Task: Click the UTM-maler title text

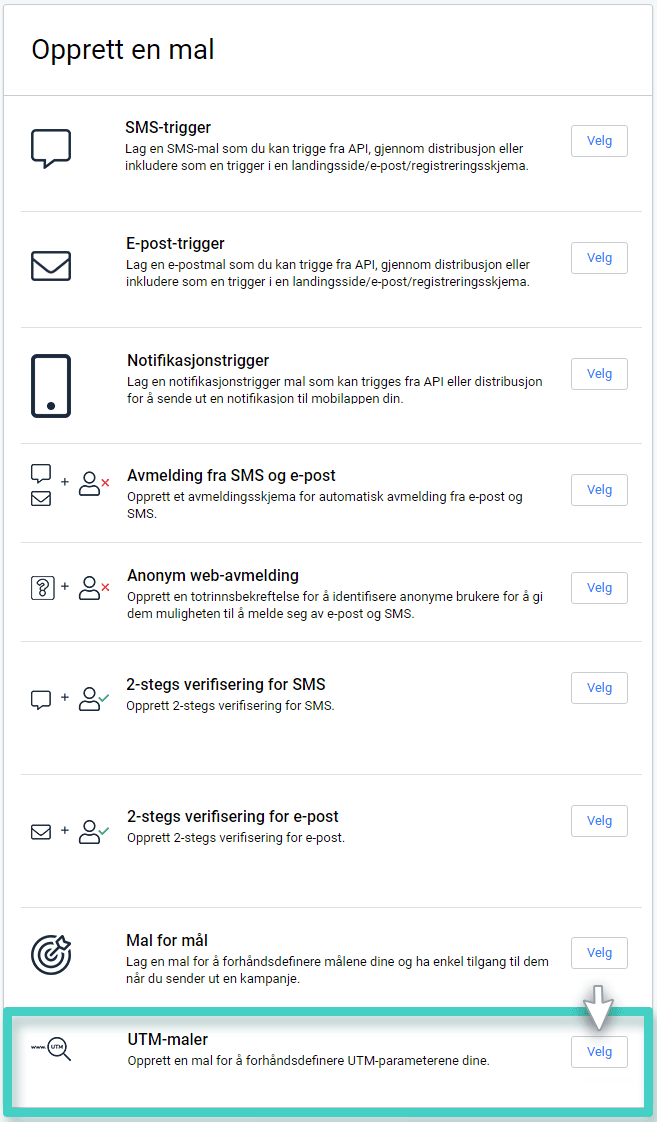Action: coord(167,1039)
